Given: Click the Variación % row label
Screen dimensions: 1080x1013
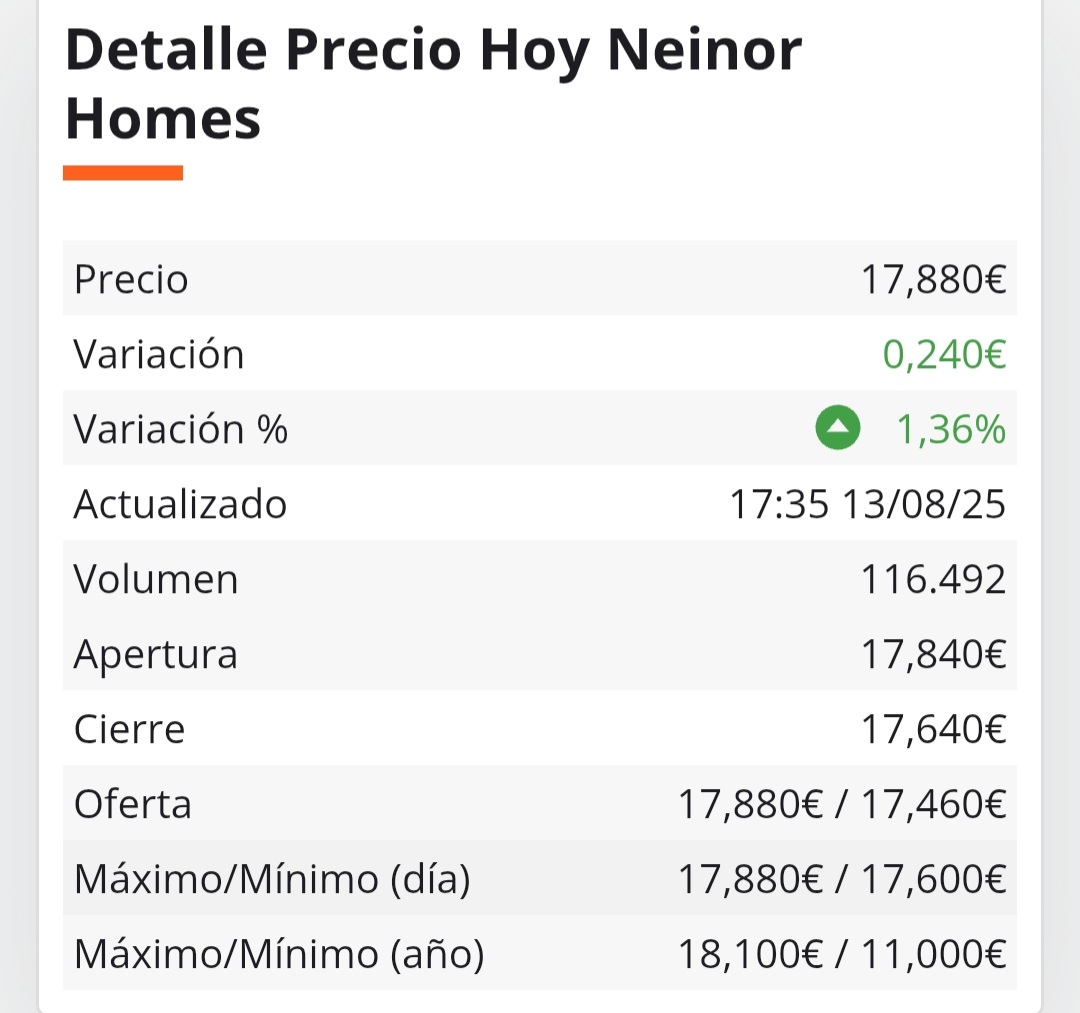Looking at the screenshot, I should (x=180, y=429).
